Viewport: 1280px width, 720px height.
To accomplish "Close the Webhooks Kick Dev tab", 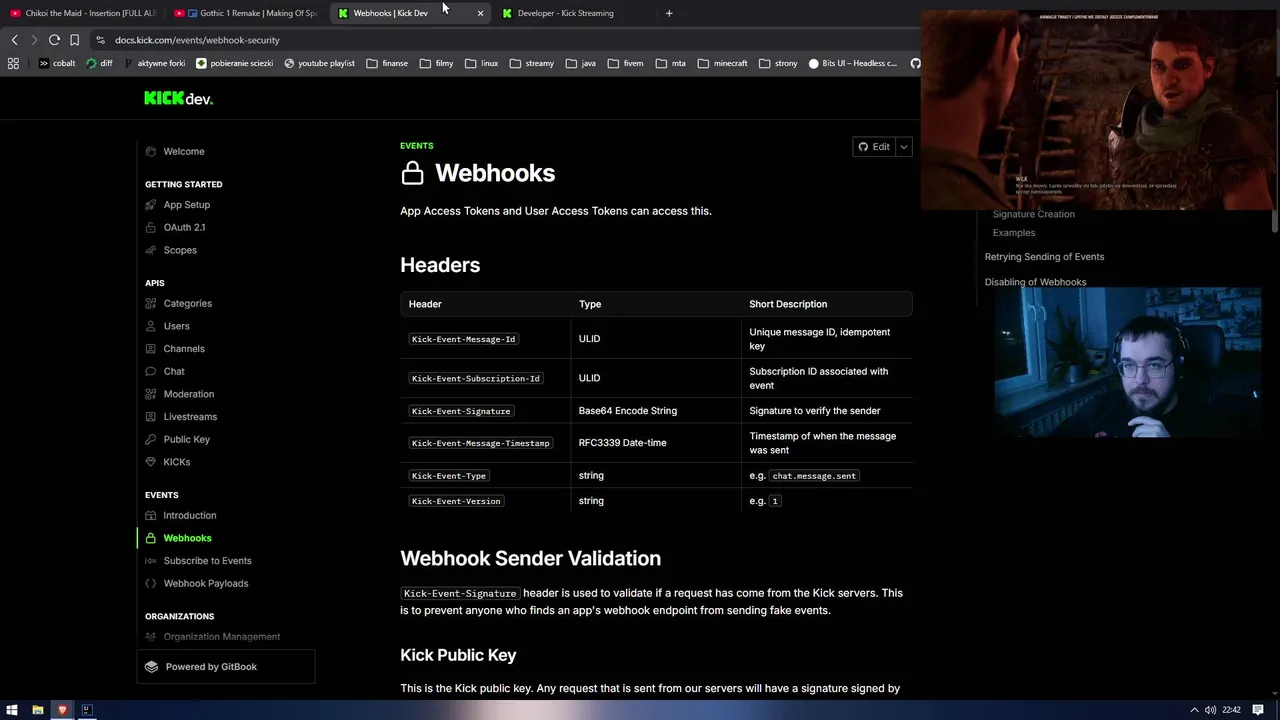I will click(480, 13).
